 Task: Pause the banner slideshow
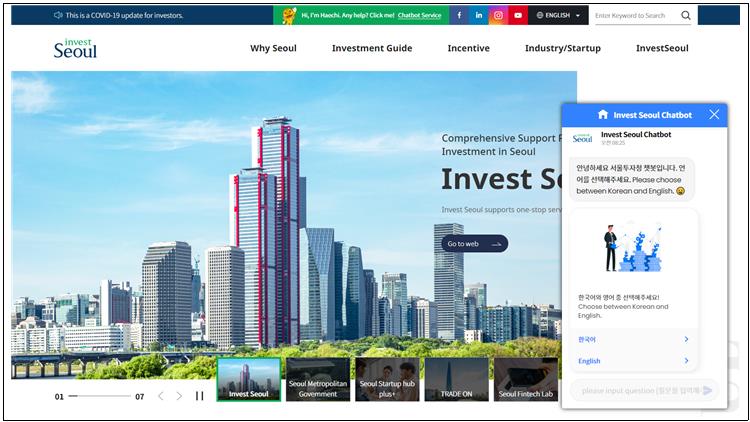(199, 396)
